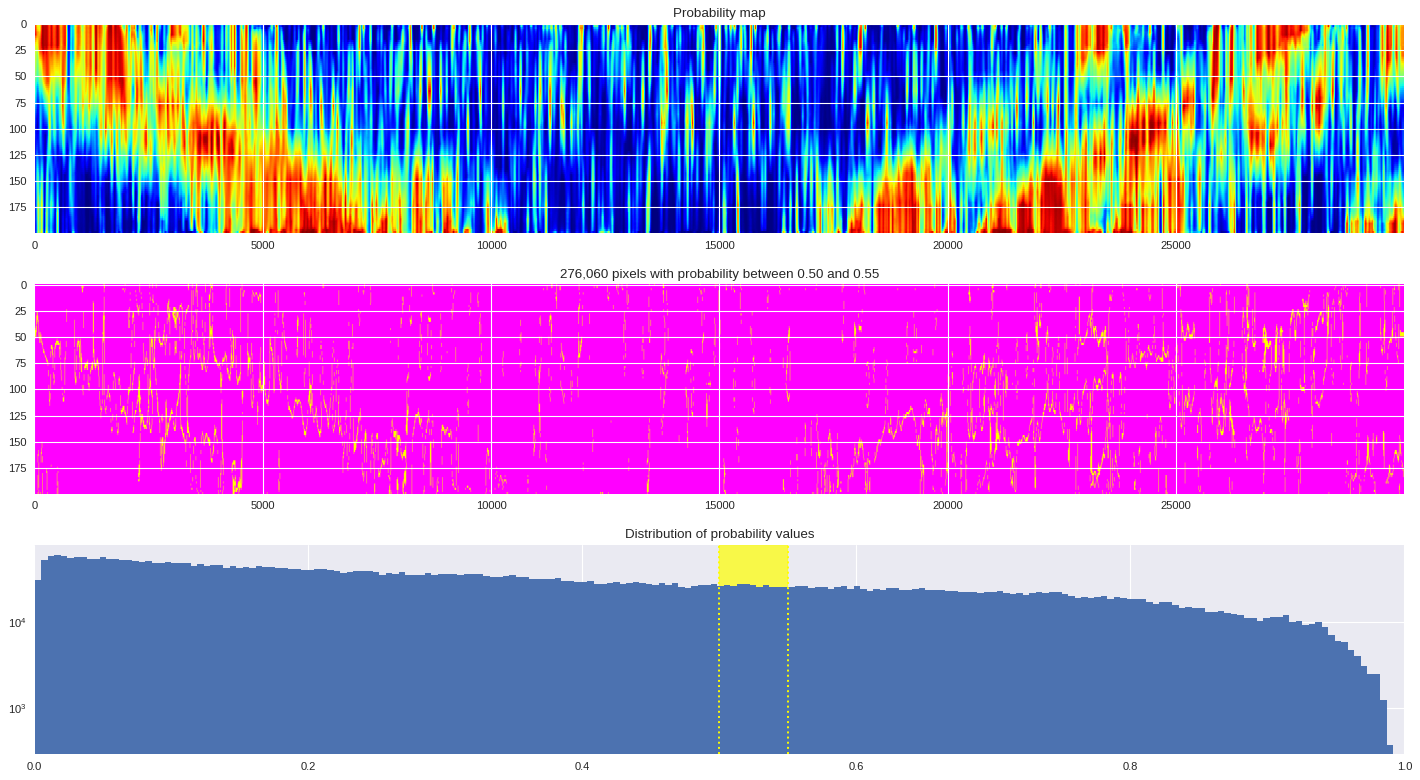Click the 1.0 tick label on histogram axis
1420x780 pixels.
[x=1404, y=767]
